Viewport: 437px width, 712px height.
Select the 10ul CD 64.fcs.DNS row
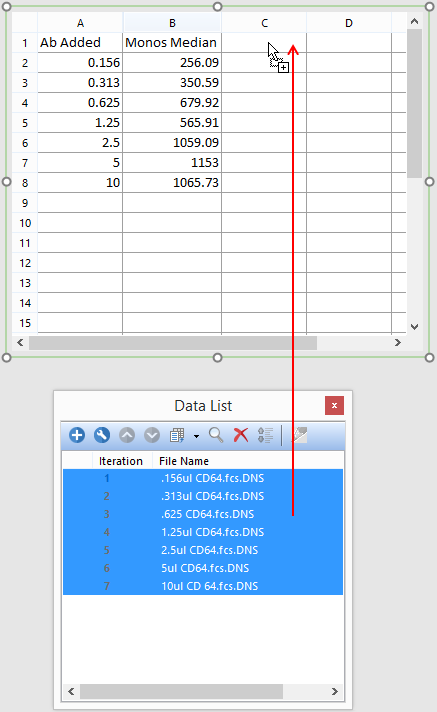pyautogui.click(x=203, y=586)
